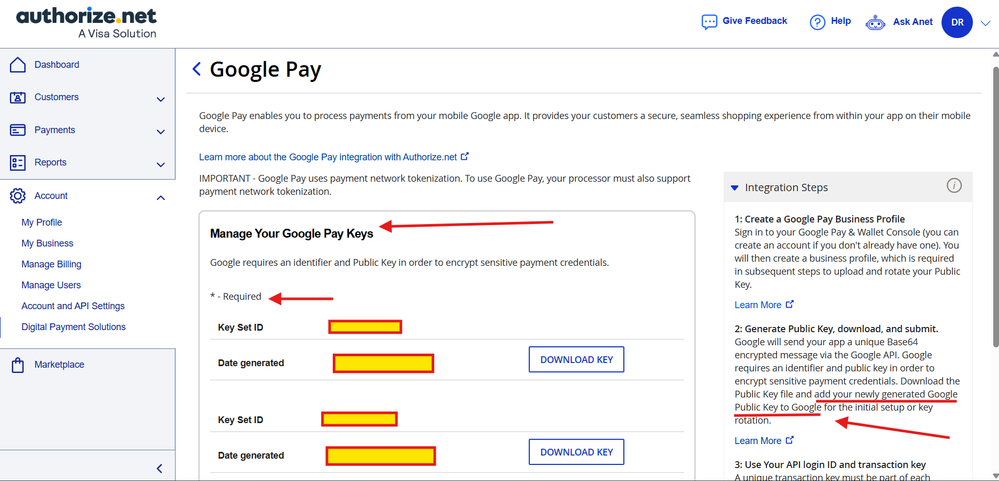Click the Dashboard label in sidebar
The height and width of the screenshot is (481, 999).
[x=57, y=64]
